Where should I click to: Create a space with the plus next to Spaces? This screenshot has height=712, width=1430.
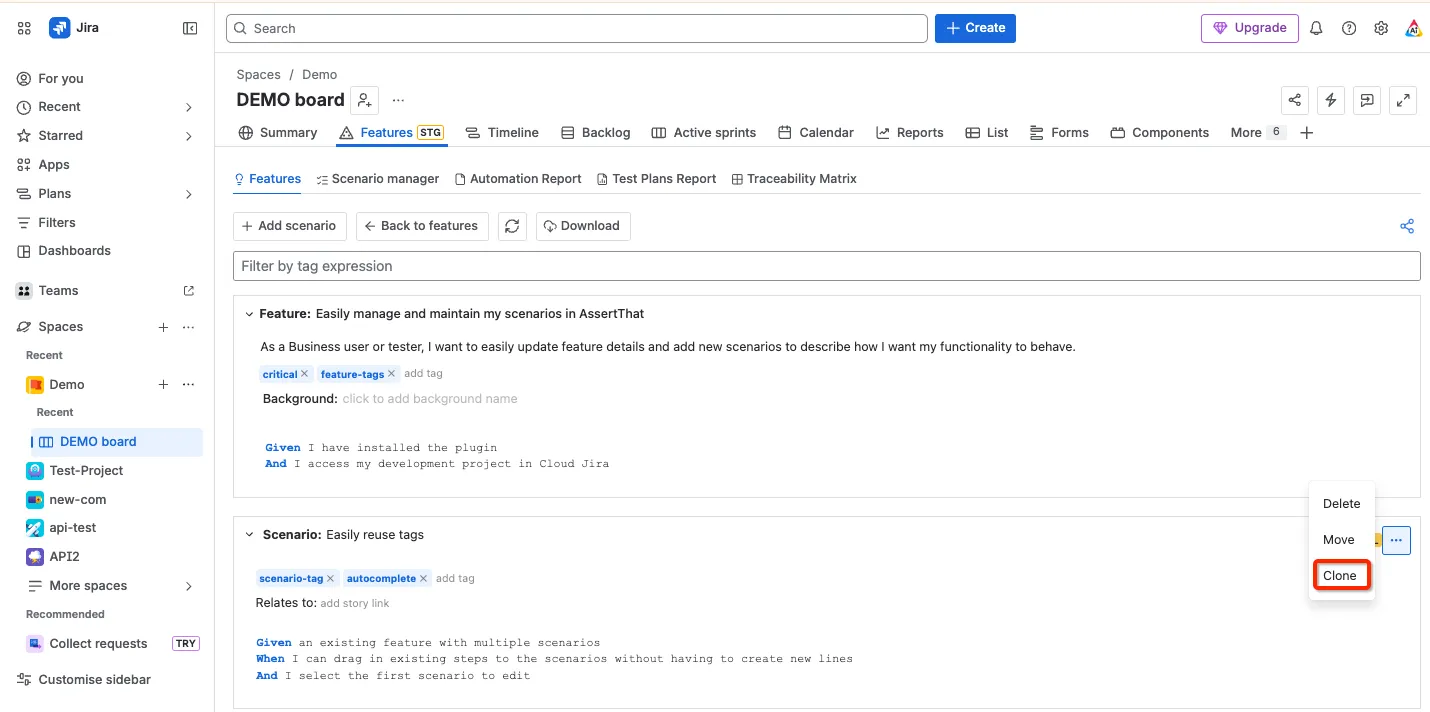163,327
